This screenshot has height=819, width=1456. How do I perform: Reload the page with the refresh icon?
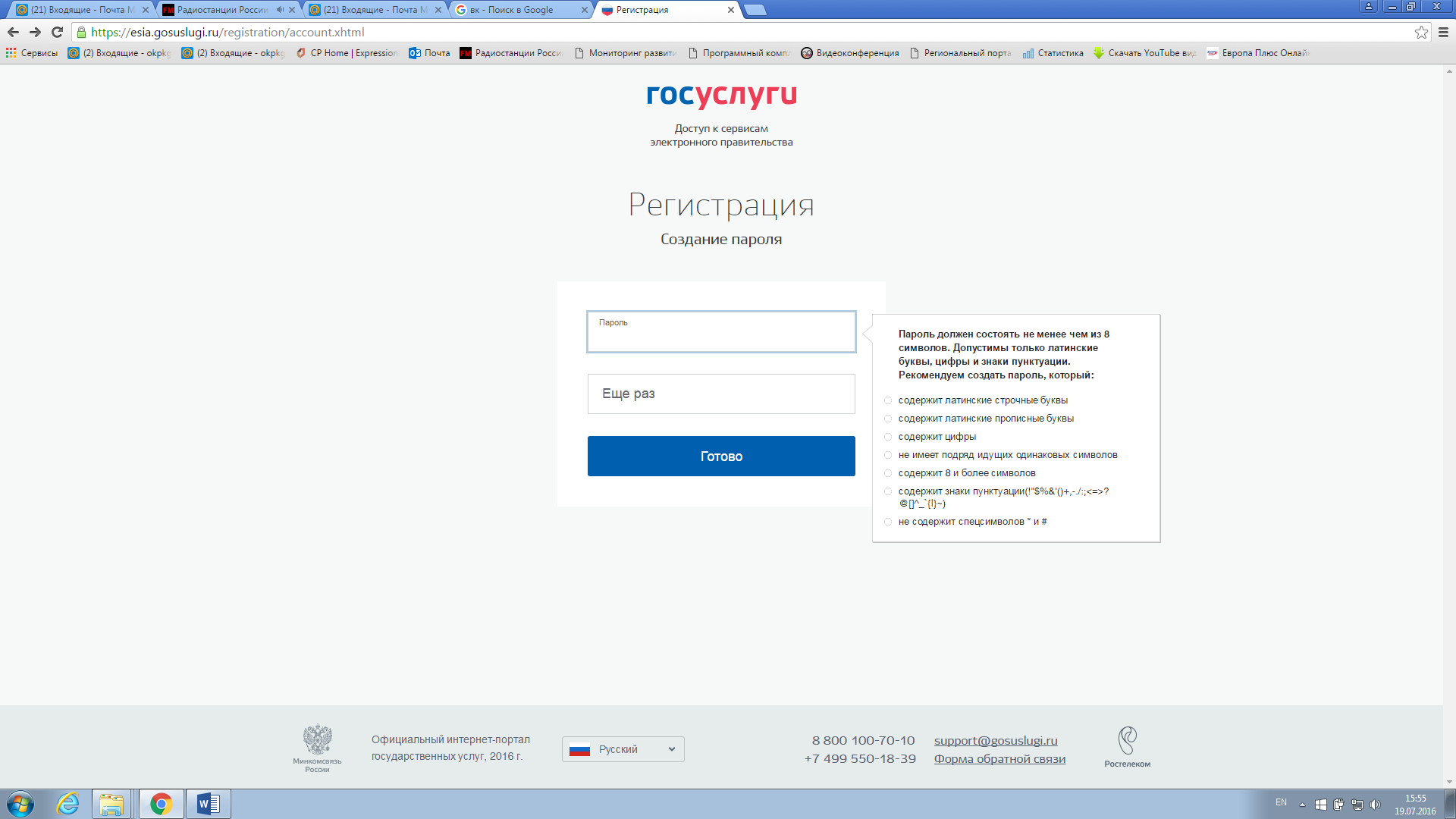point(57,32)
